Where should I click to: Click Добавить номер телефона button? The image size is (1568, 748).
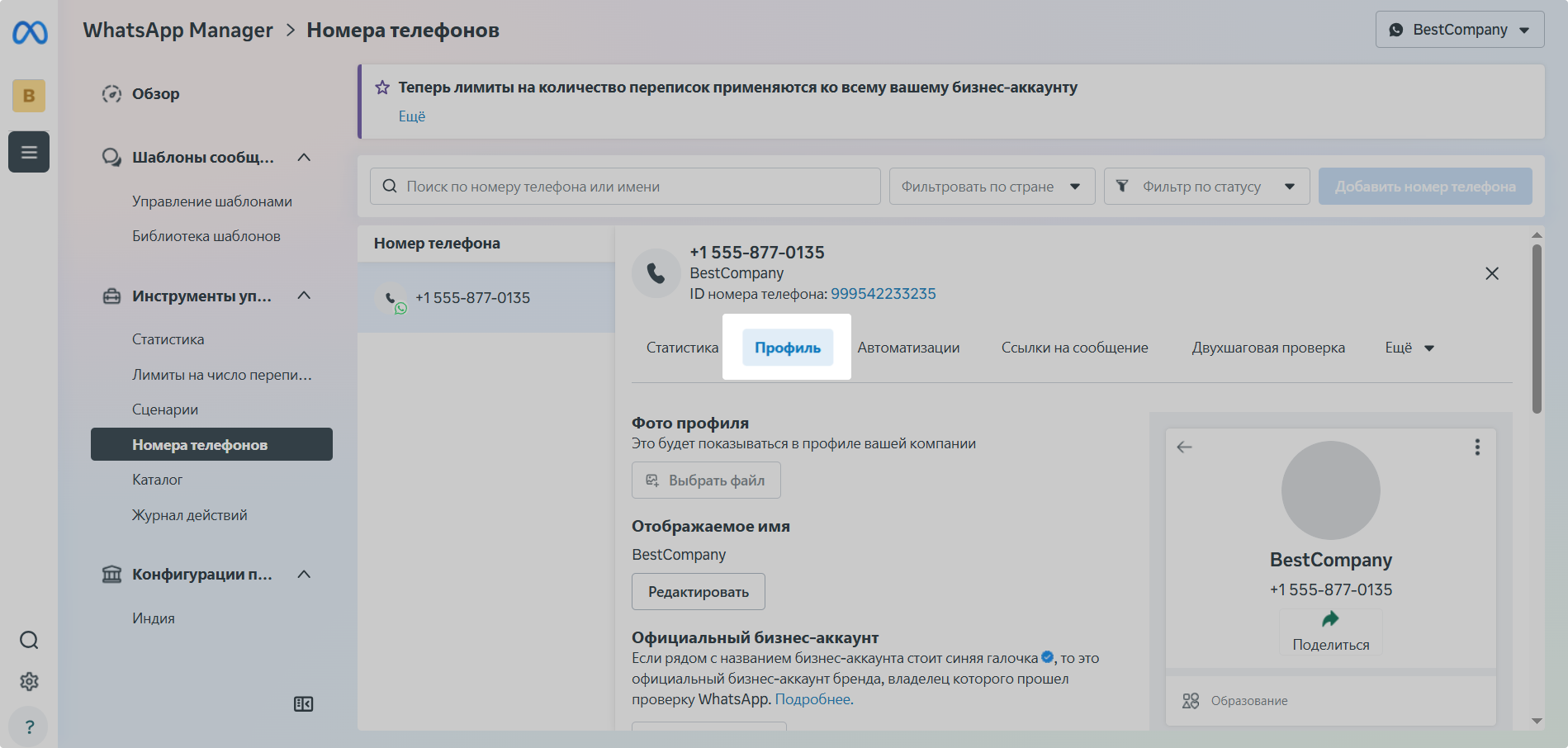(x=1425, y=187)
